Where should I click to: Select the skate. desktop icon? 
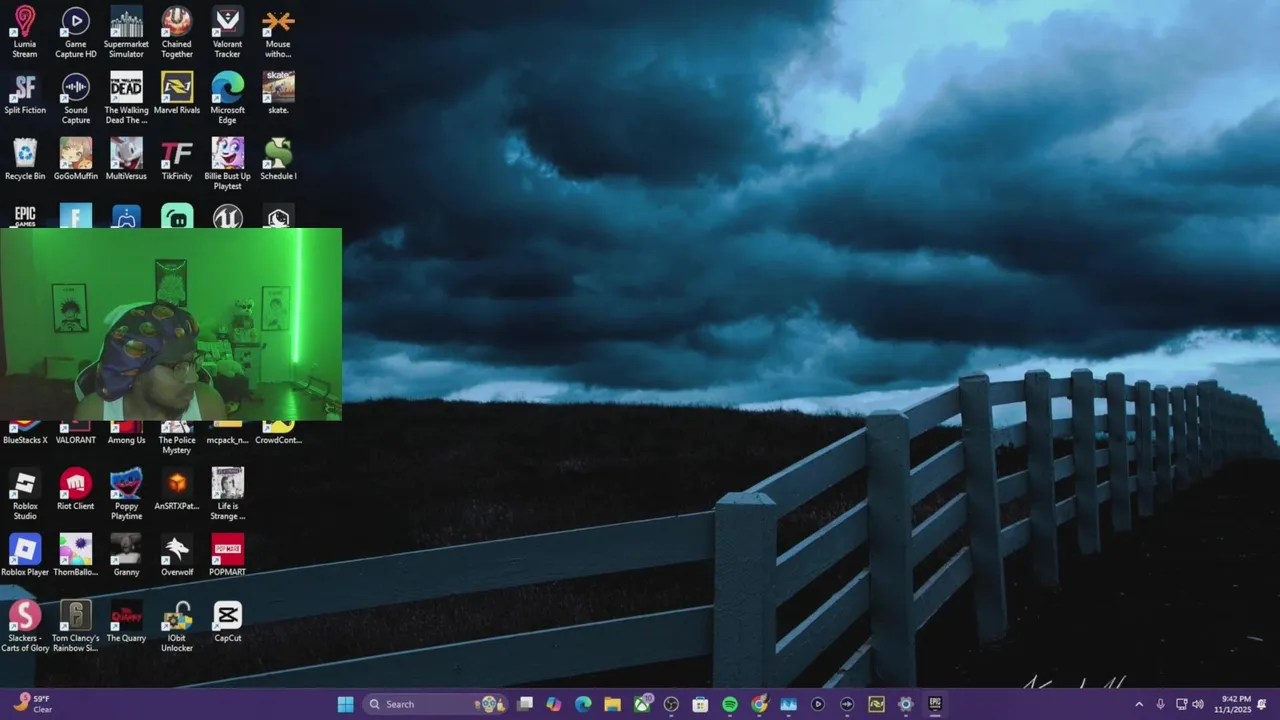(x=278, y=93)
